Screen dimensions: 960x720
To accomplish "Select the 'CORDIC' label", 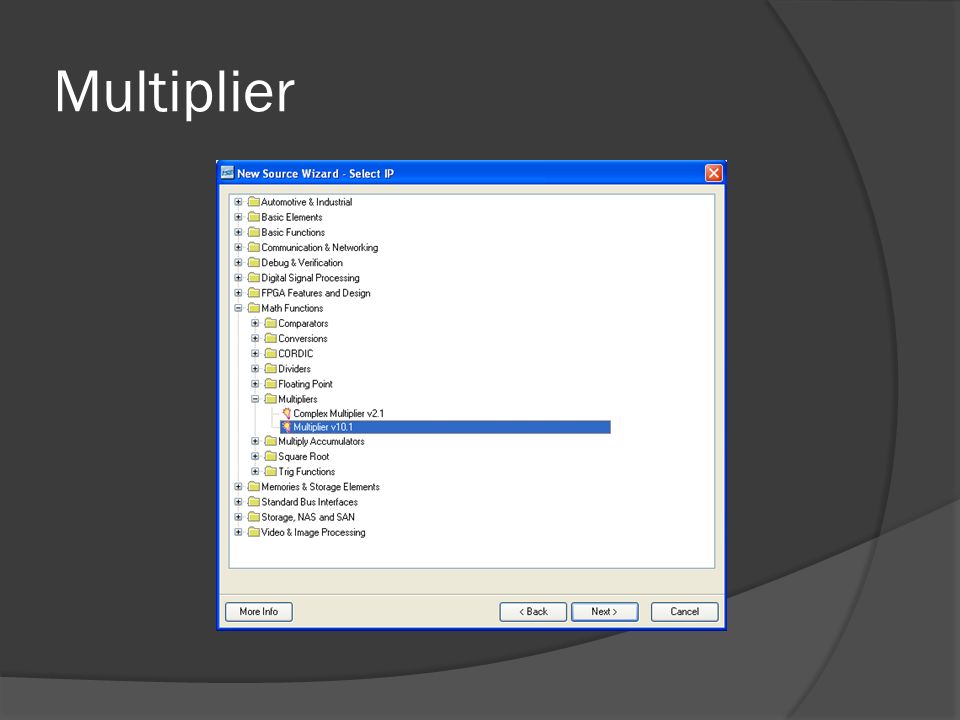I will click(x=296, y=353).
